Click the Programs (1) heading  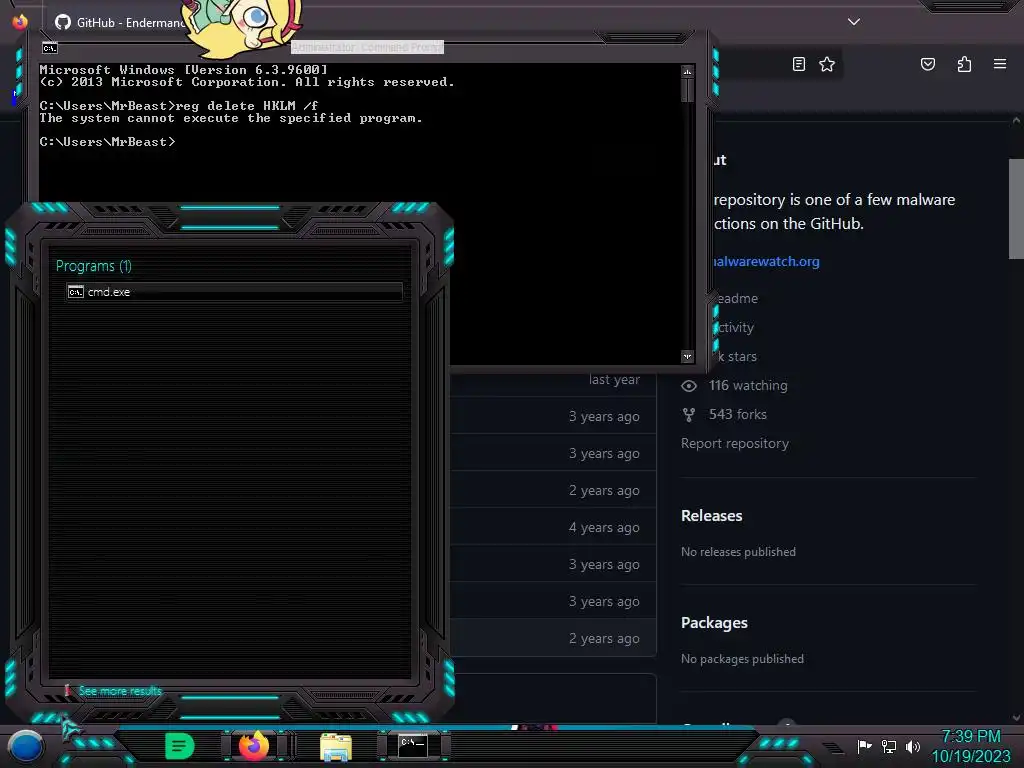93,266
